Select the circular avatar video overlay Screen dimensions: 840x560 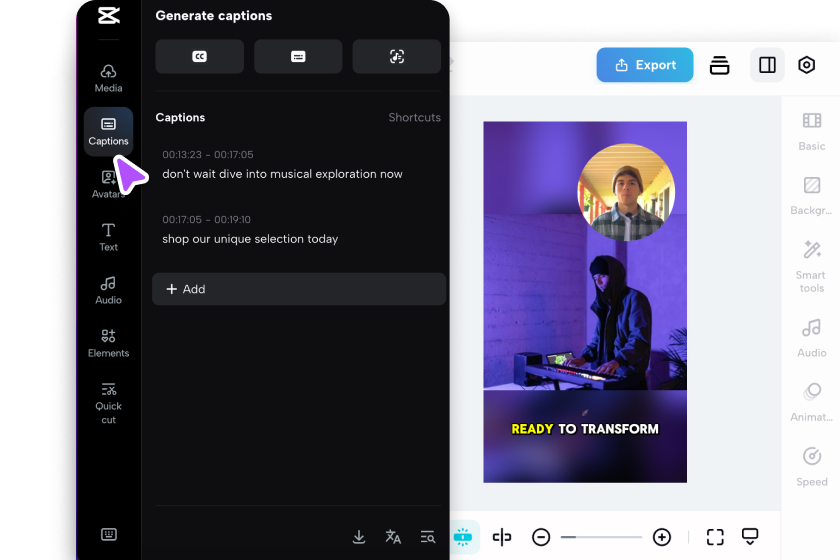(x=626, y=192)
